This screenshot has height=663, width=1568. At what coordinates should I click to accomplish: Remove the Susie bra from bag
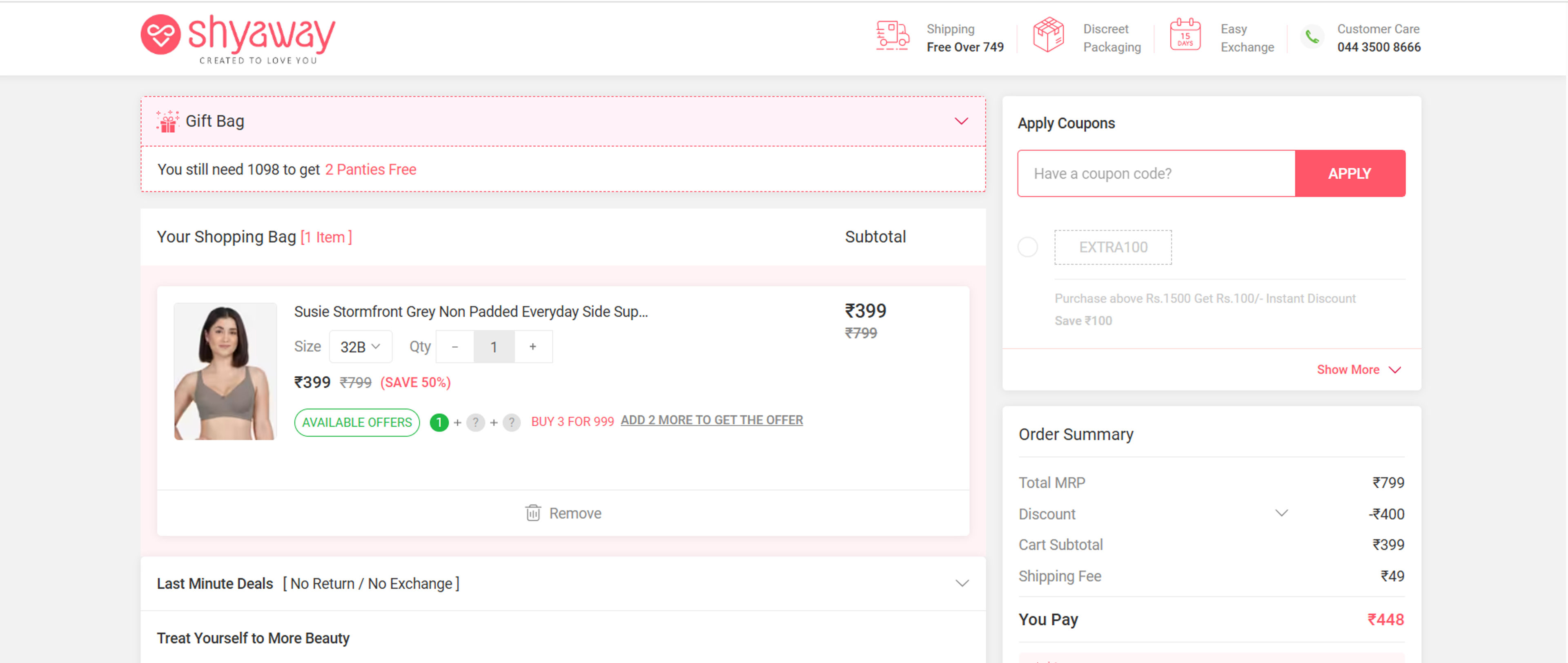point(563,513)
